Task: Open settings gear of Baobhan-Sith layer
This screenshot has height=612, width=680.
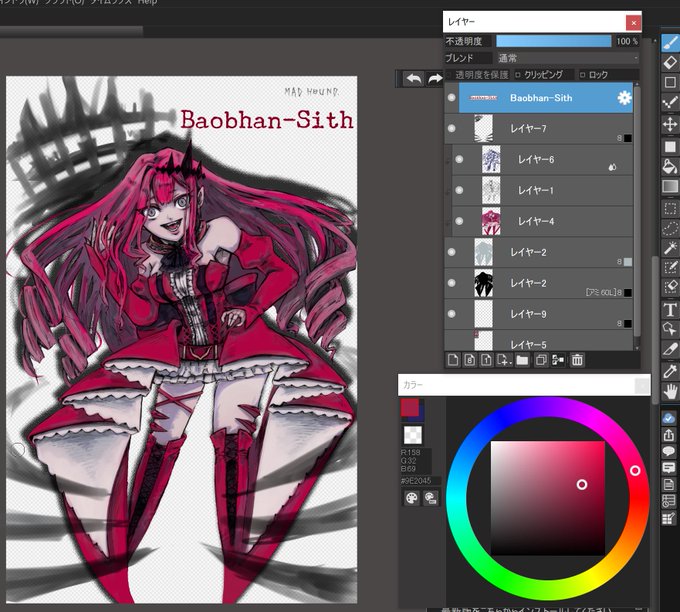Action: coord(624,98)
